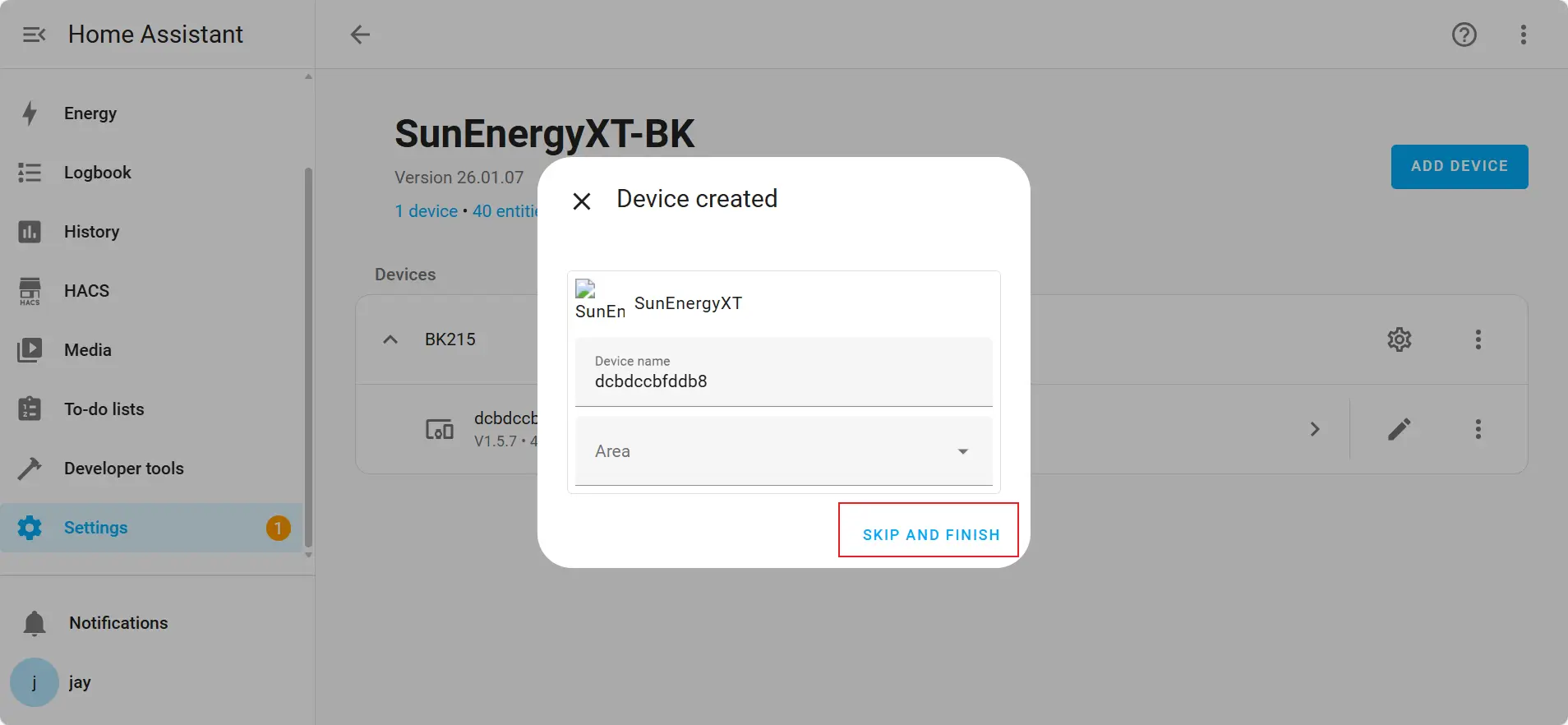
Task: Open the Area dropdown
Action: [x=783, y=451]
